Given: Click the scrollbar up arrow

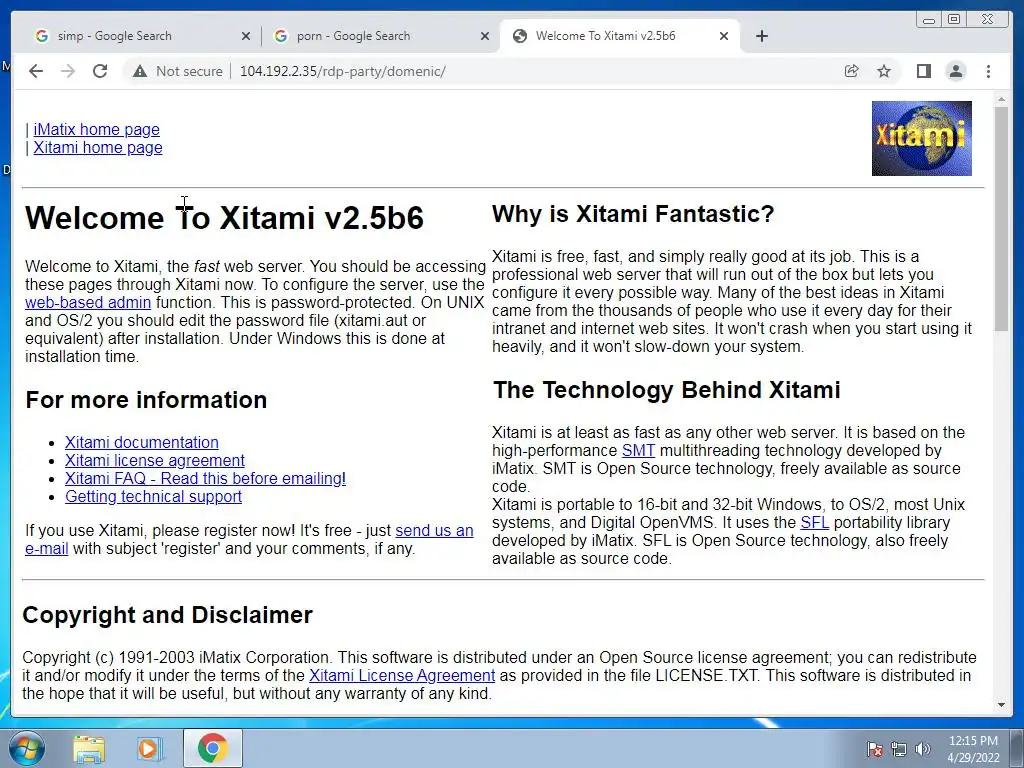Looking at the screenshot, I should (x=1001, y=99).
